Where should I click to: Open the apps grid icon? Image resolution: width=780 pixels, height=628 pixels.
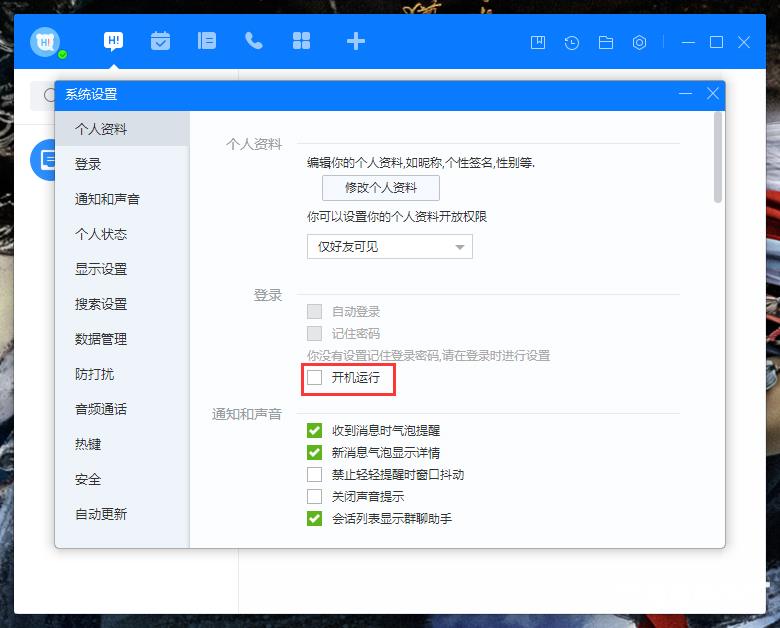(301, 41)
